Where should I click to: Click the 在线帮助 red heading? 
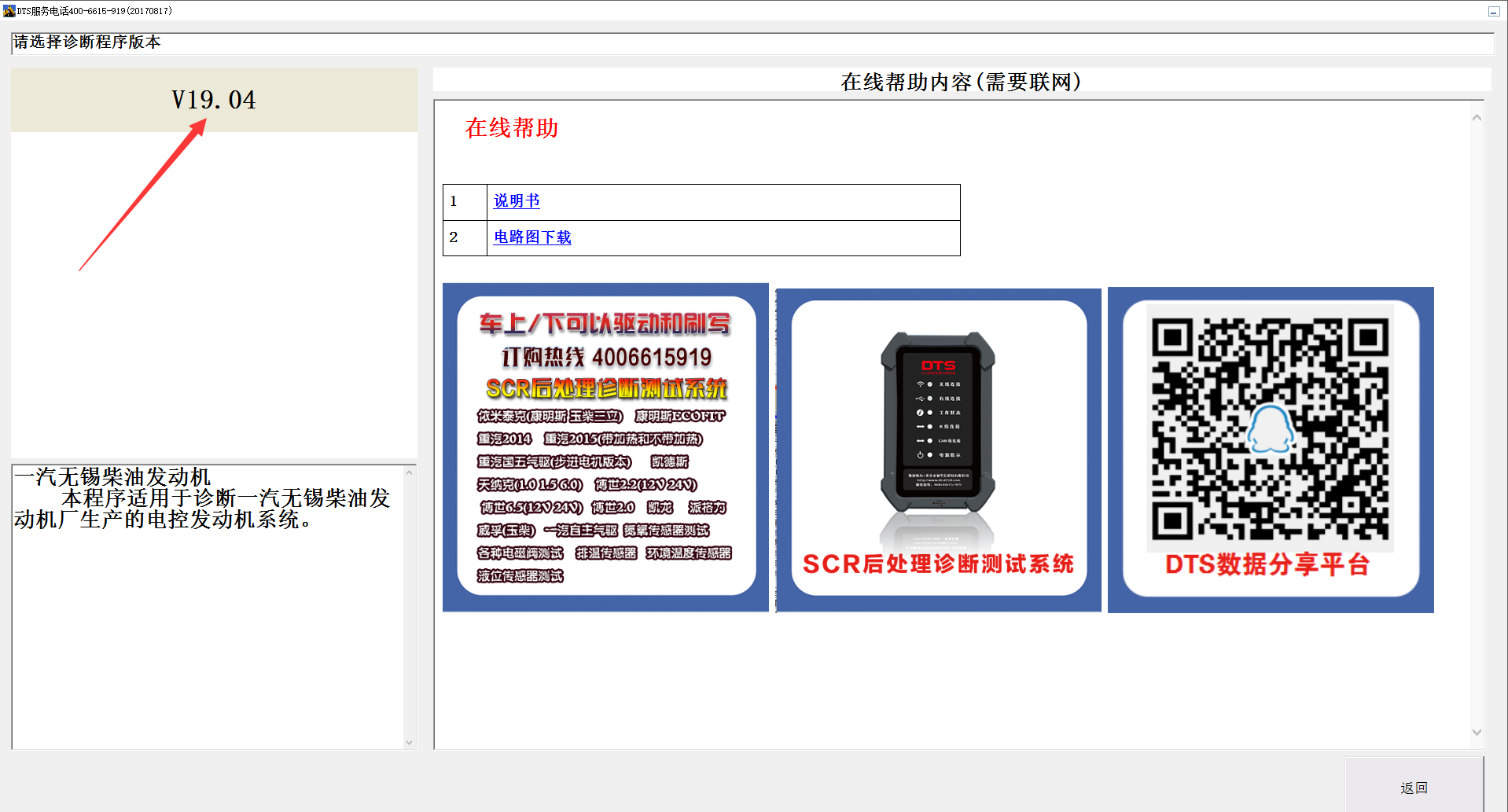point(512,128)
